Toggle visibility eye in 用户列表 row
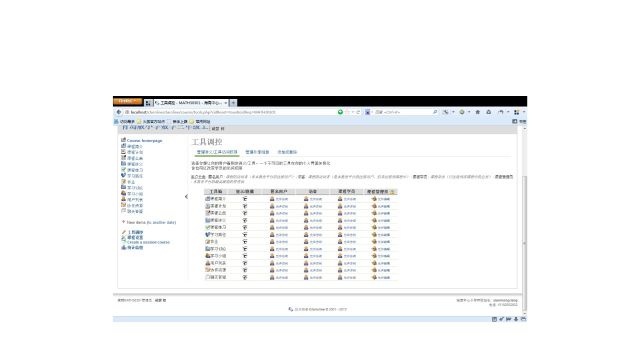Viewport: 640px width, 360px height. point(245,263)
